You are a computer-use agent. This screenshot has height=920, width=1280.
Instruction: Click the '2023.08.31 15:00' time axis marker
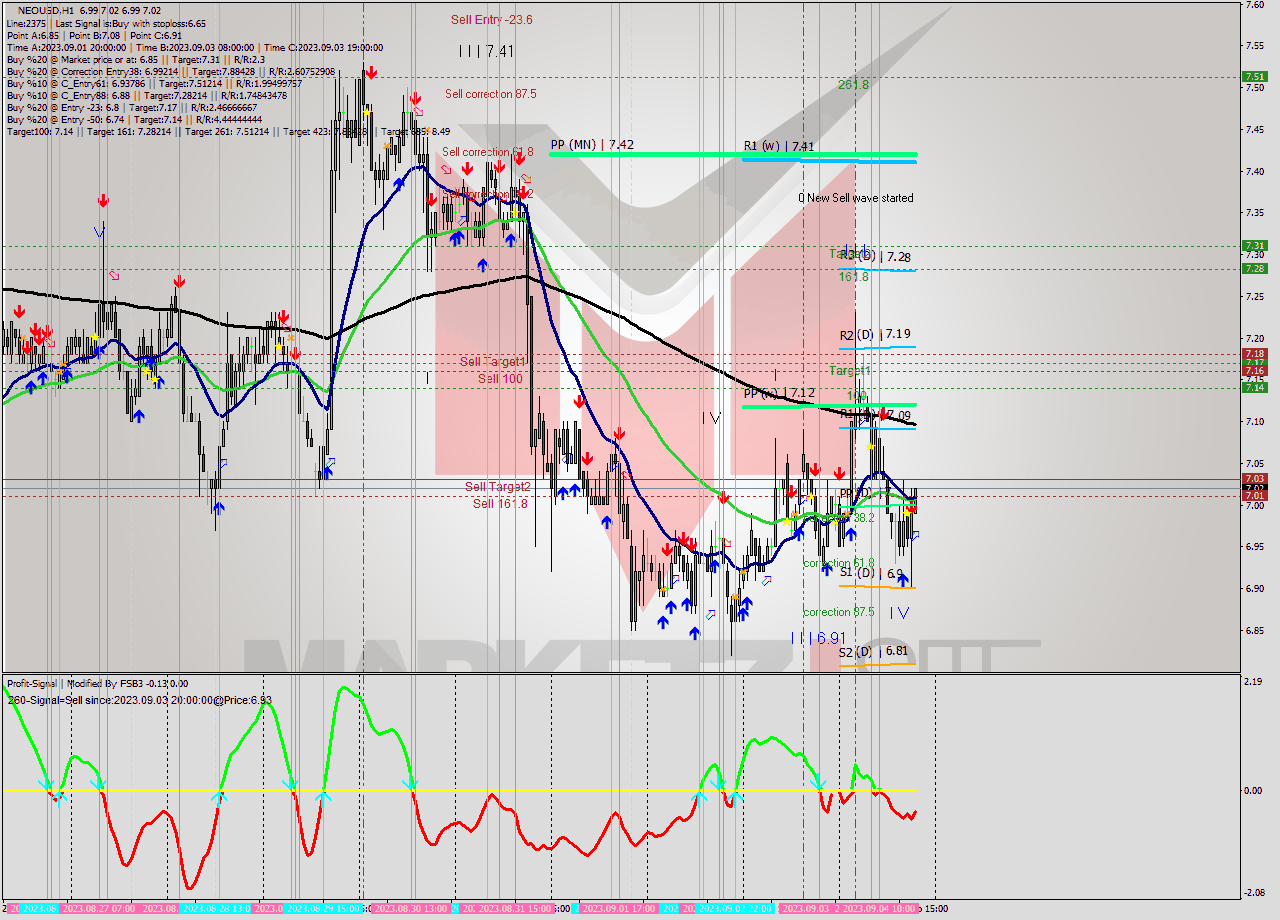click(514, 908)
